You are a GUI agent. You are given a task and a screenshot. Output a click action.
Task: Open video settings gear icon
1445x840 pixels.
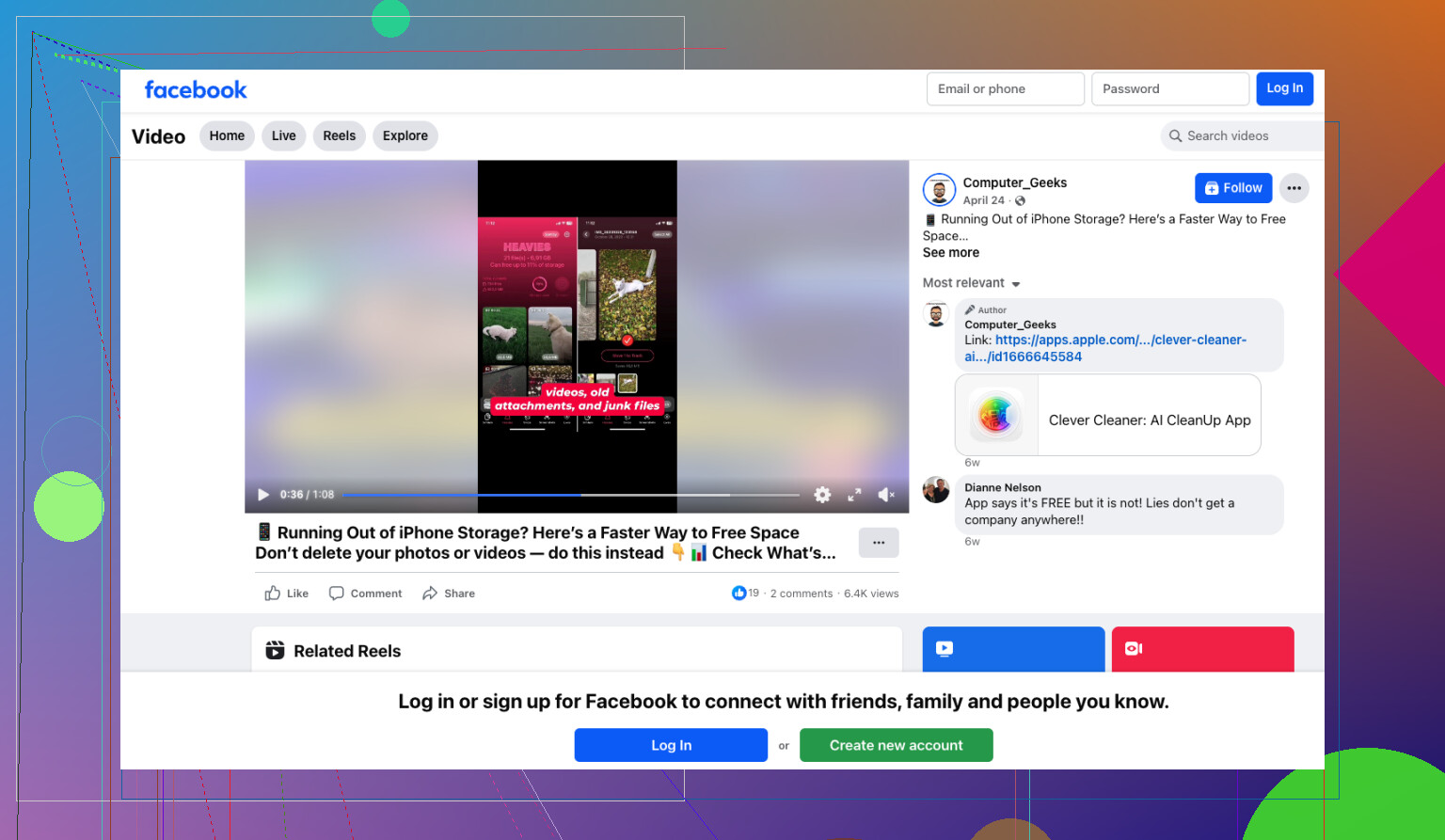[822, 495]
